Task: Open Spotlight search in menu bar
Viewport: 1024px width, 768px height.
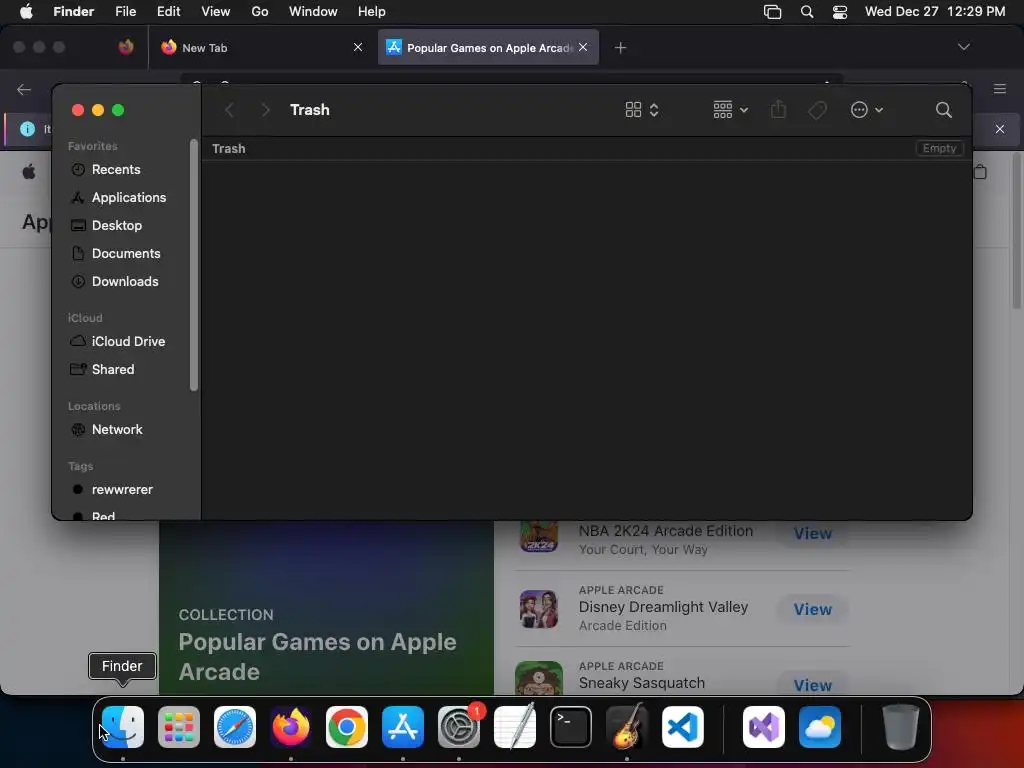Action: 807,12
